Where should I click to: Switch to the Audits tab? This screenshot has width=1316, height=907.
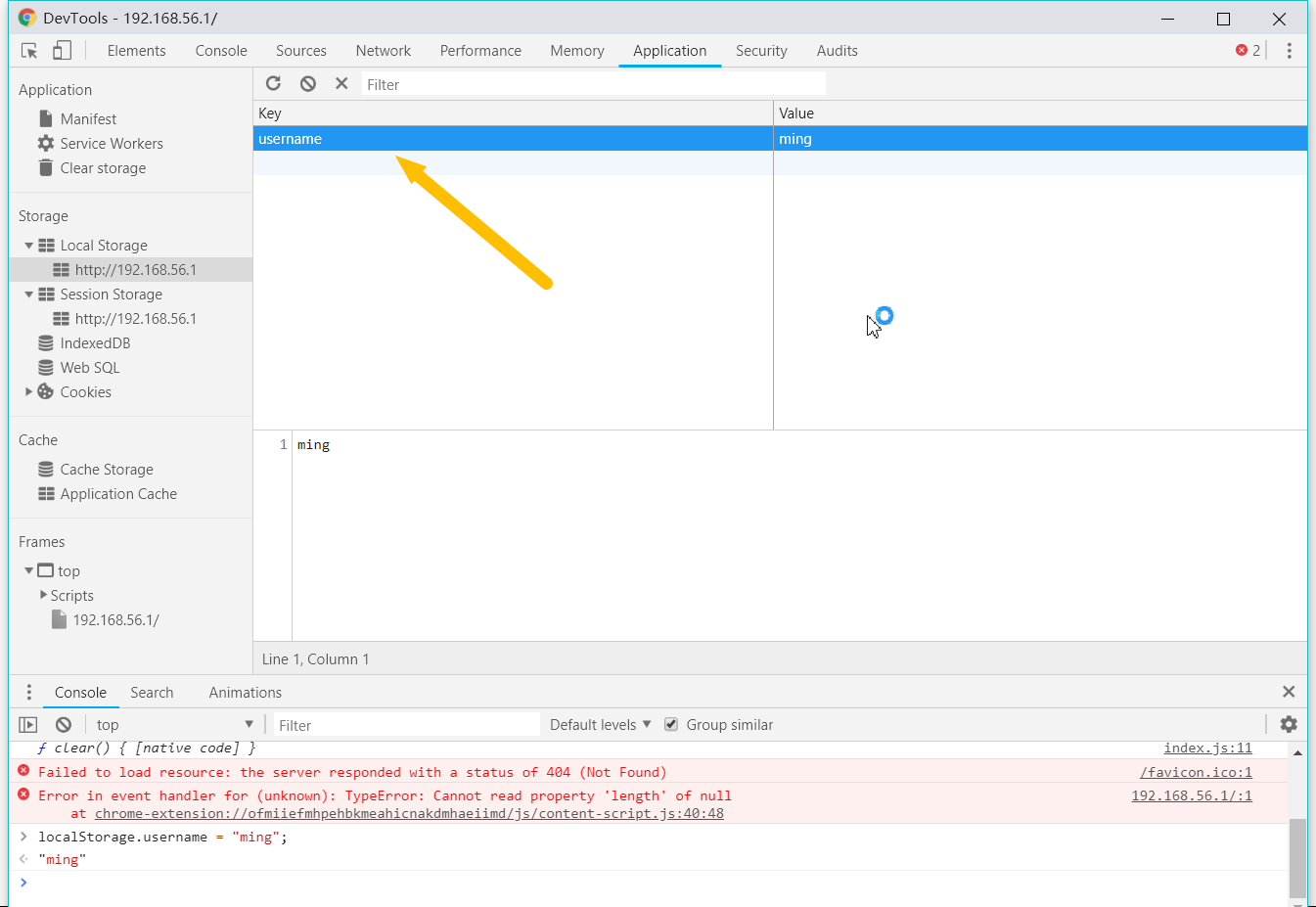(837, 51)
